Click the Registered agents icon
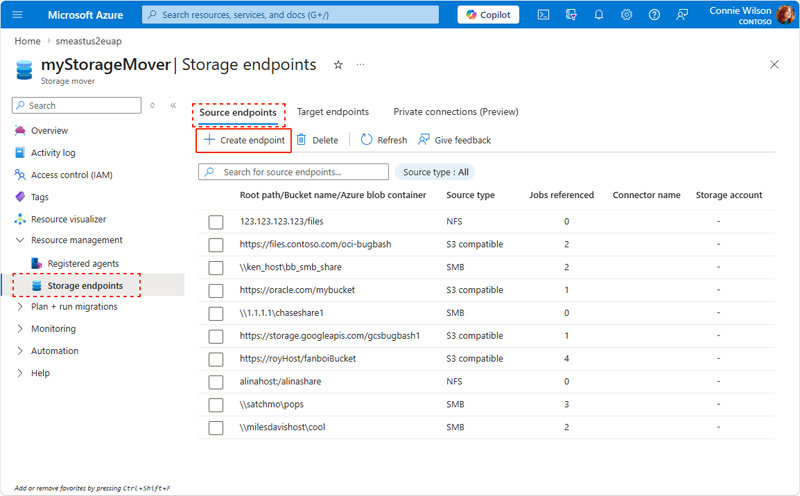The image size is (800, 496). coord(37,263)
